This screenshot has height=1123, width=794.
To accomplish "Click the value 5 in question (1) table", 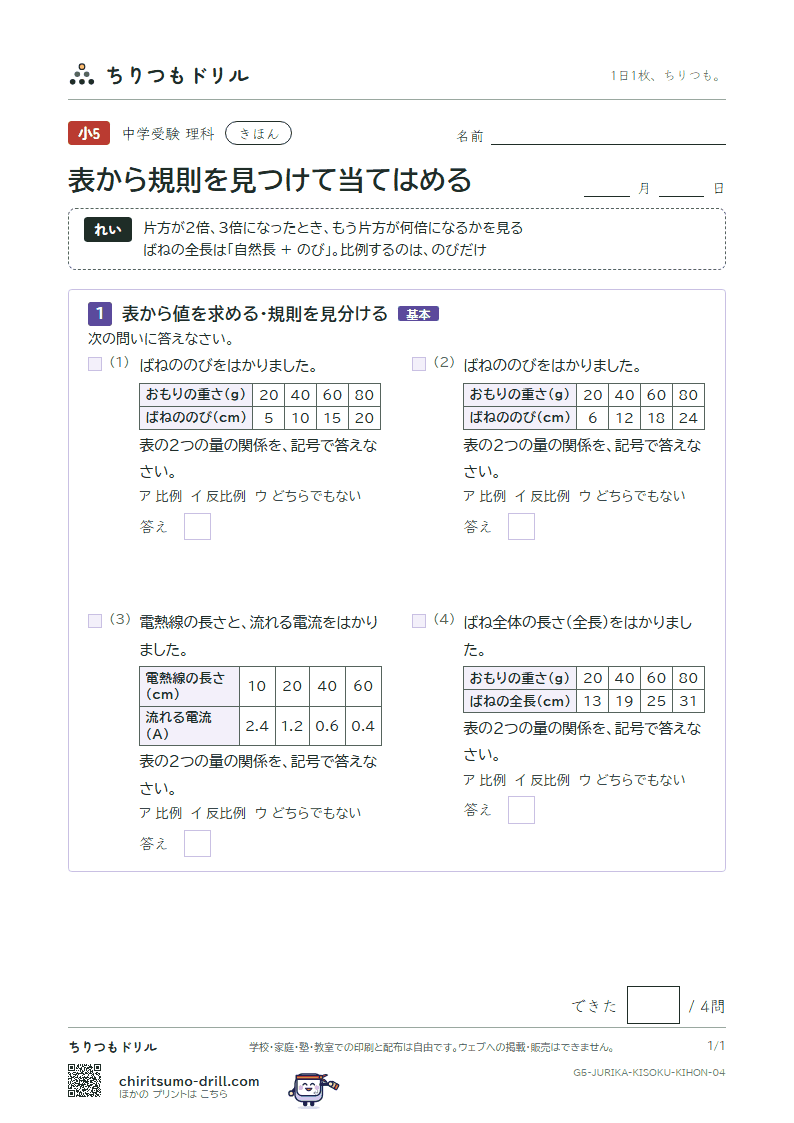I will 268,418.
